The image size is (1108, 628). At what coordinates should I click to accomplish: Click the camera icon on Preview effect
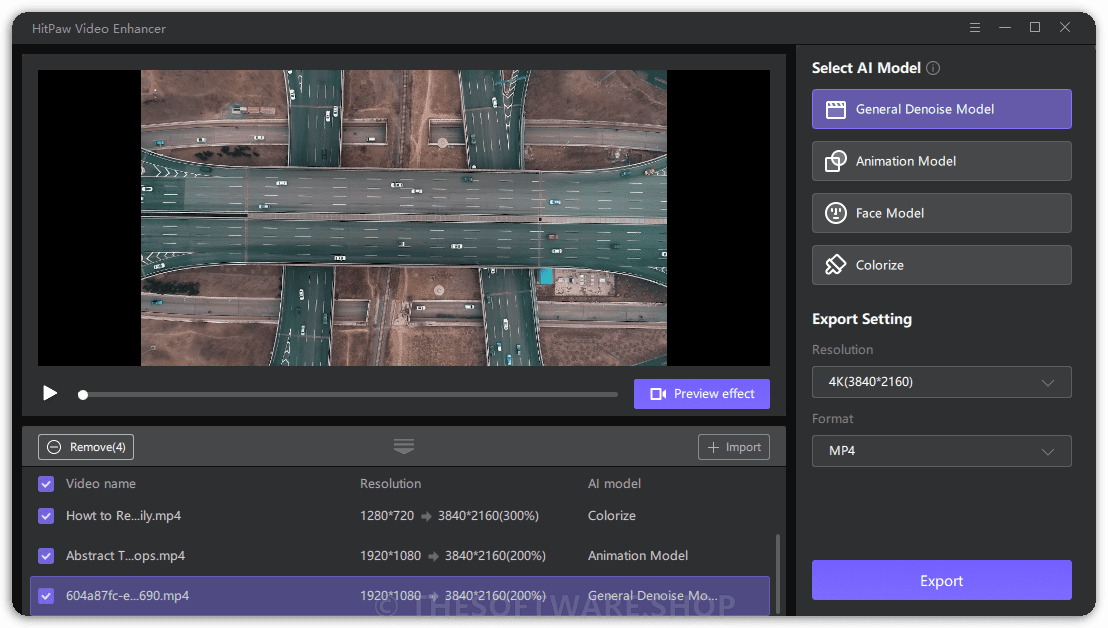click(658, 393)
